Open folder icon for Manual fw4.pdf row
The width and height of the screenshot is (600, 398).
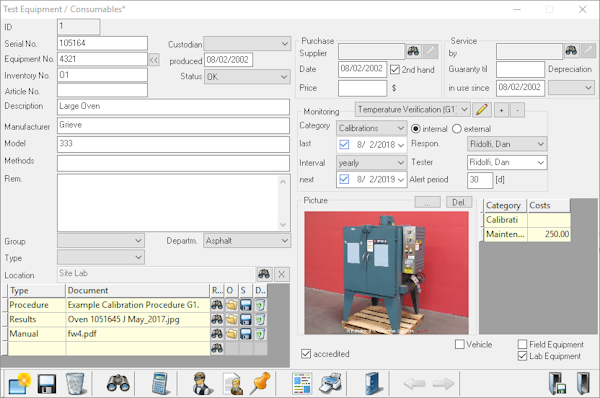click(231, 334)
